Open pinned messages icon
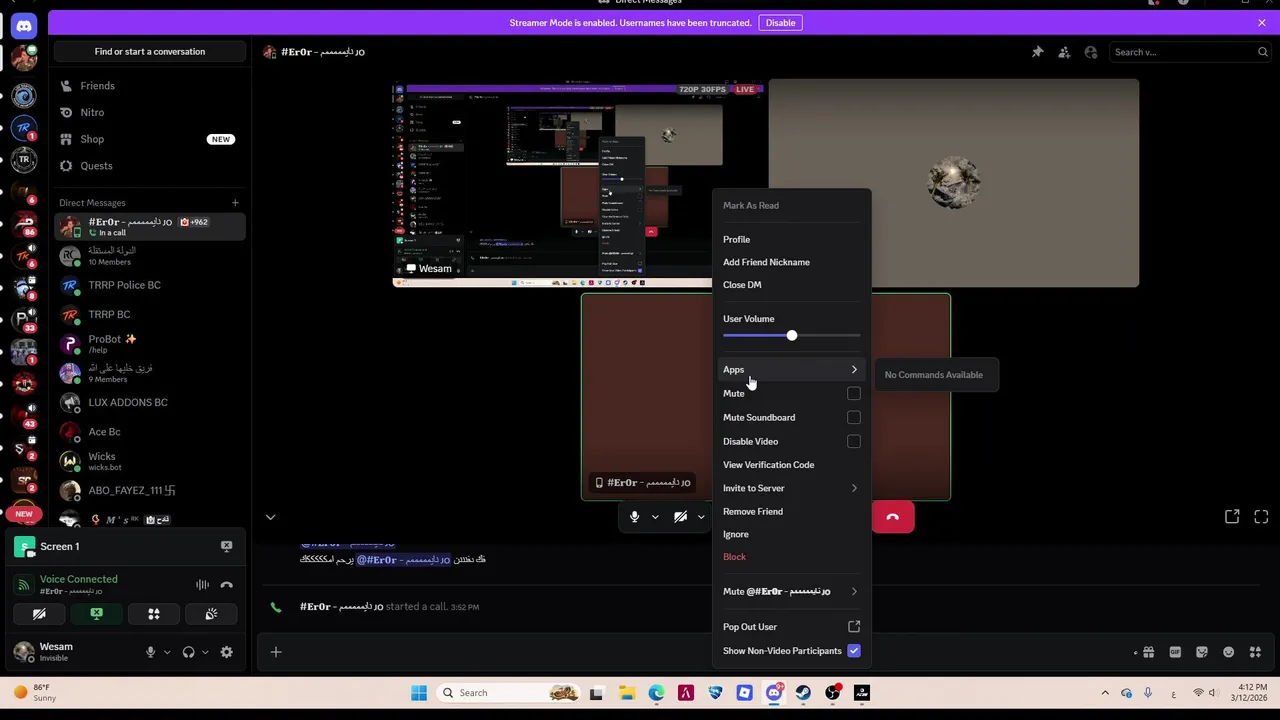 coord(1038,52)
